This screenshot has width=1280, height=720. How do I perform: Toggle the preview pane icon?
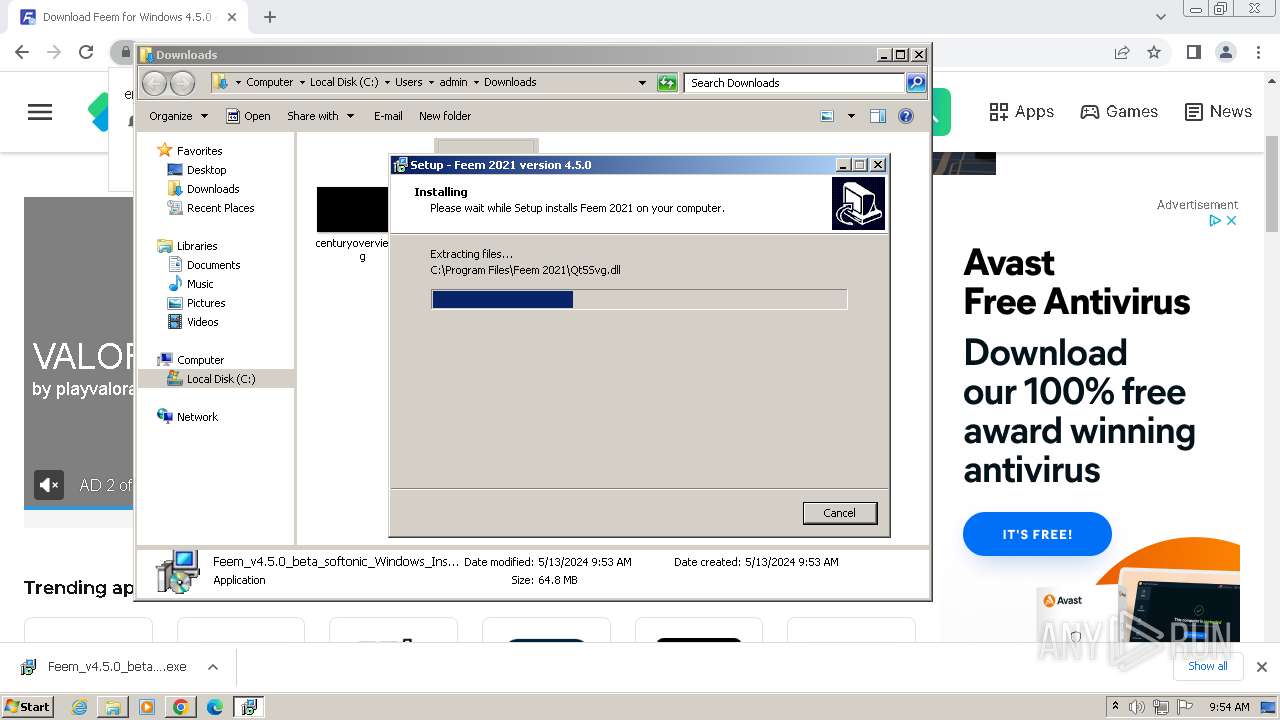click(x=878, y=116)
